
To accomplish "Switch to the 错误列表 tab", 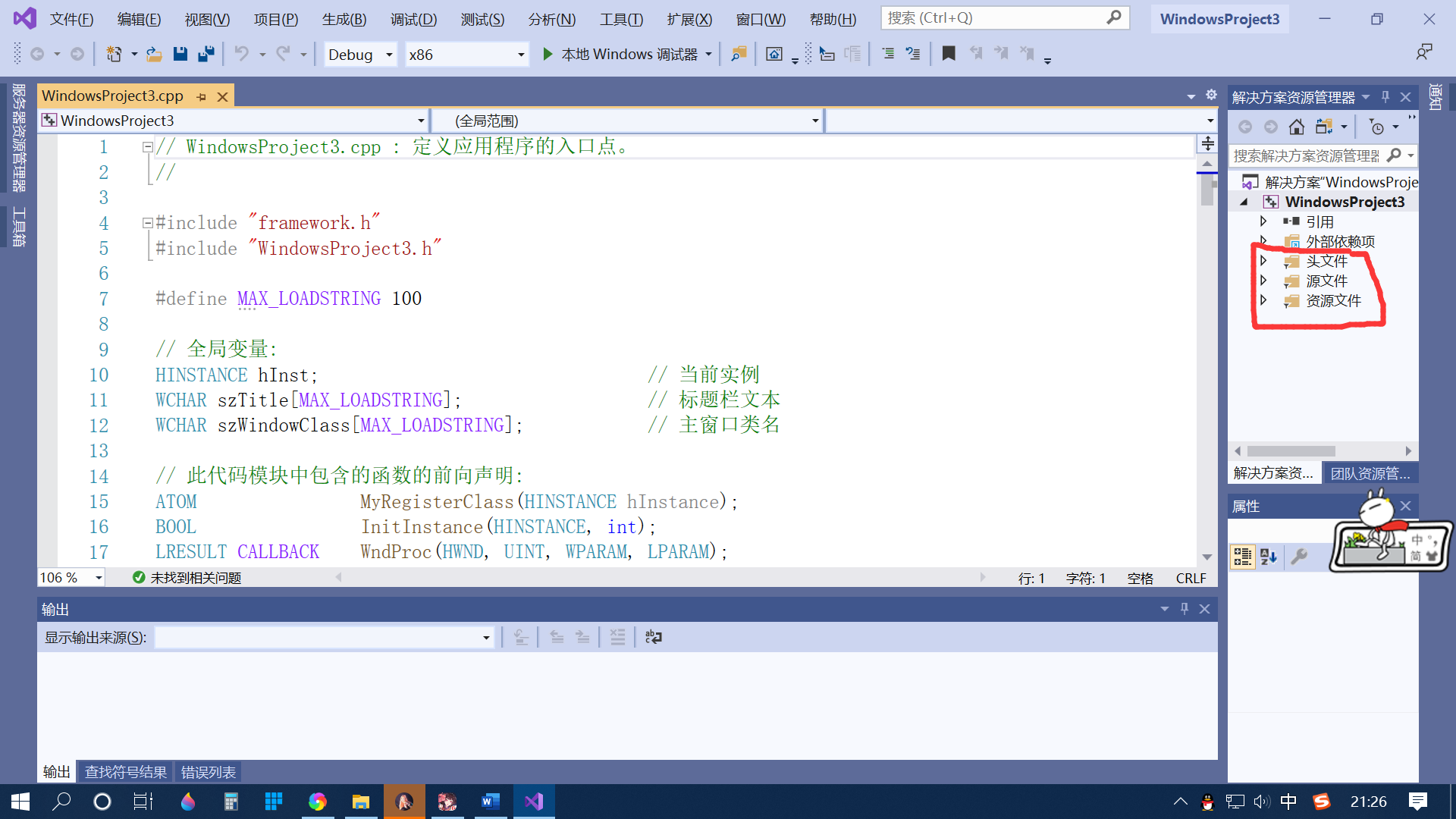I will 208,772.
